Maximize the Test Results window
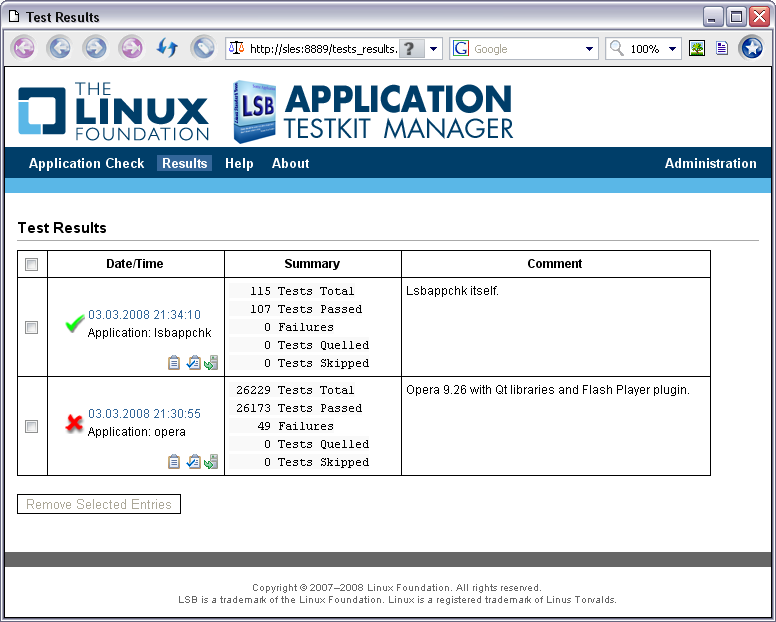Viewport: 776px width, 622px height. coord(736,17)
